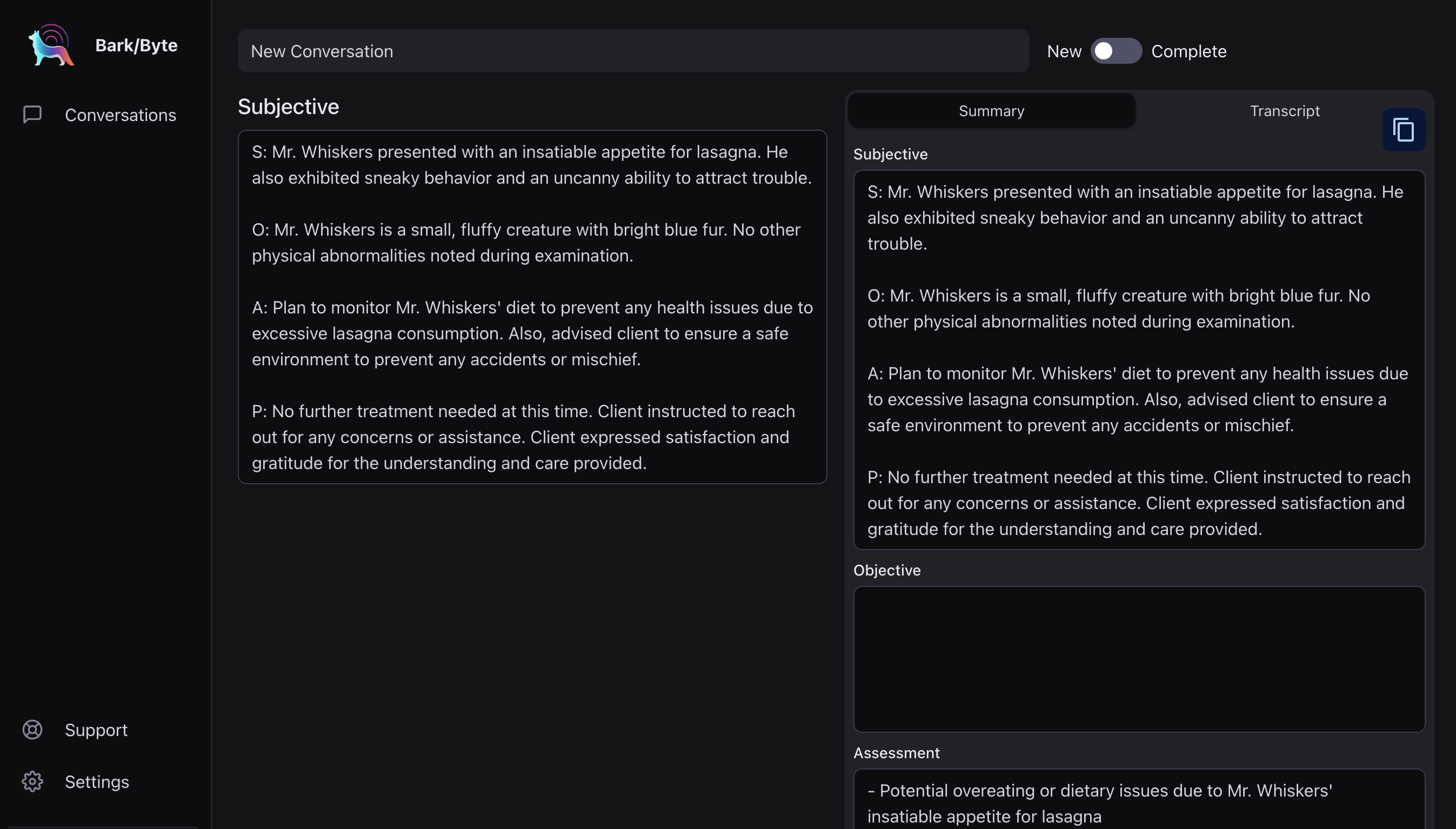Click the Bark/Byte dog logo icon
This screenshot has height=829, width=1456.
[x=51, y=45]
